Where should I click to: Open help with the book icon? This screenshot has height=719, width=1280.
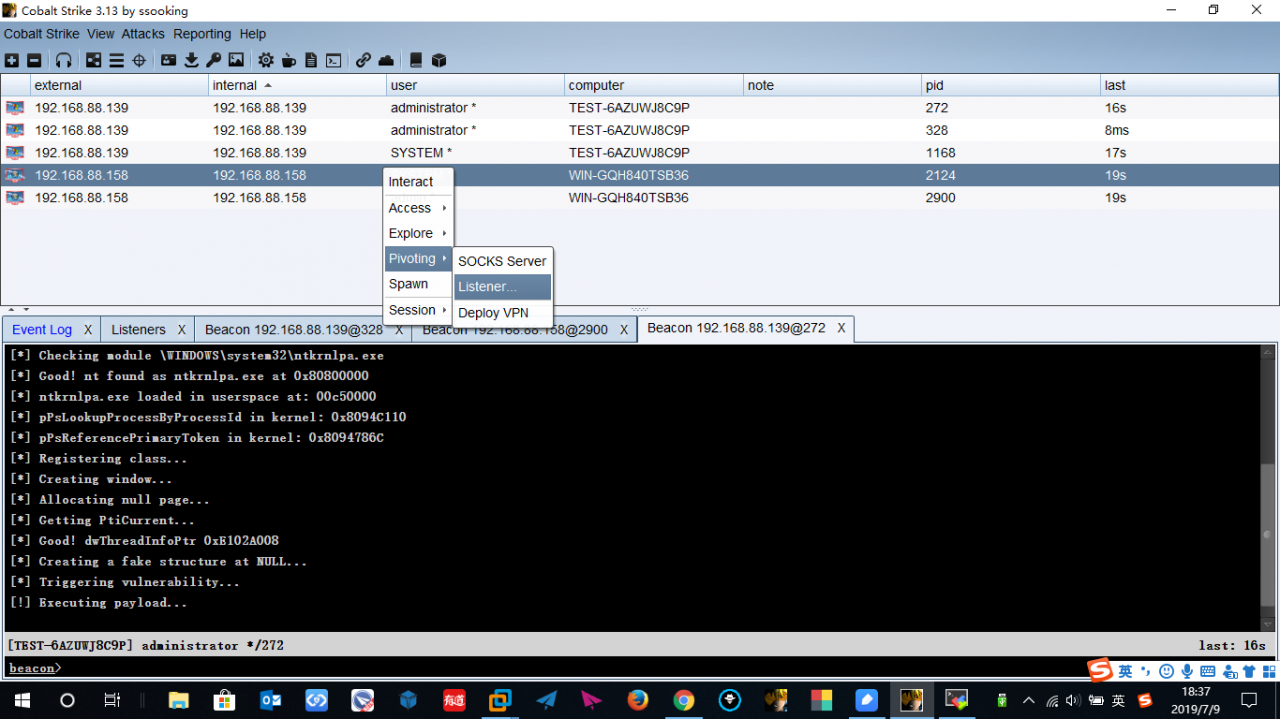(416, 60)
